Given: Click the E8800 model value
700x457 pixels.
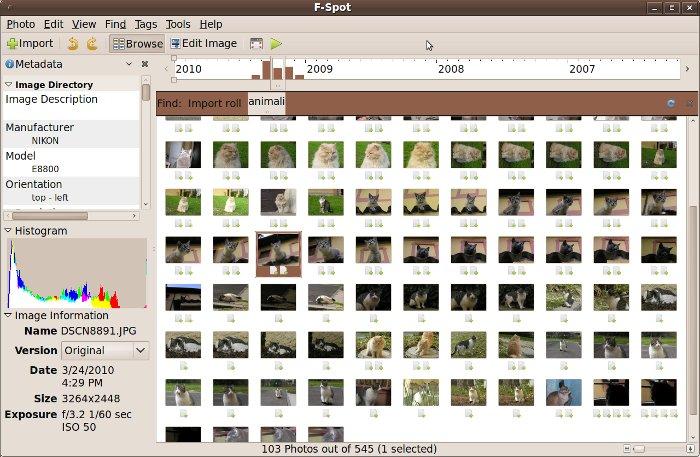Looking at the screenshot, I should point(45,169).
